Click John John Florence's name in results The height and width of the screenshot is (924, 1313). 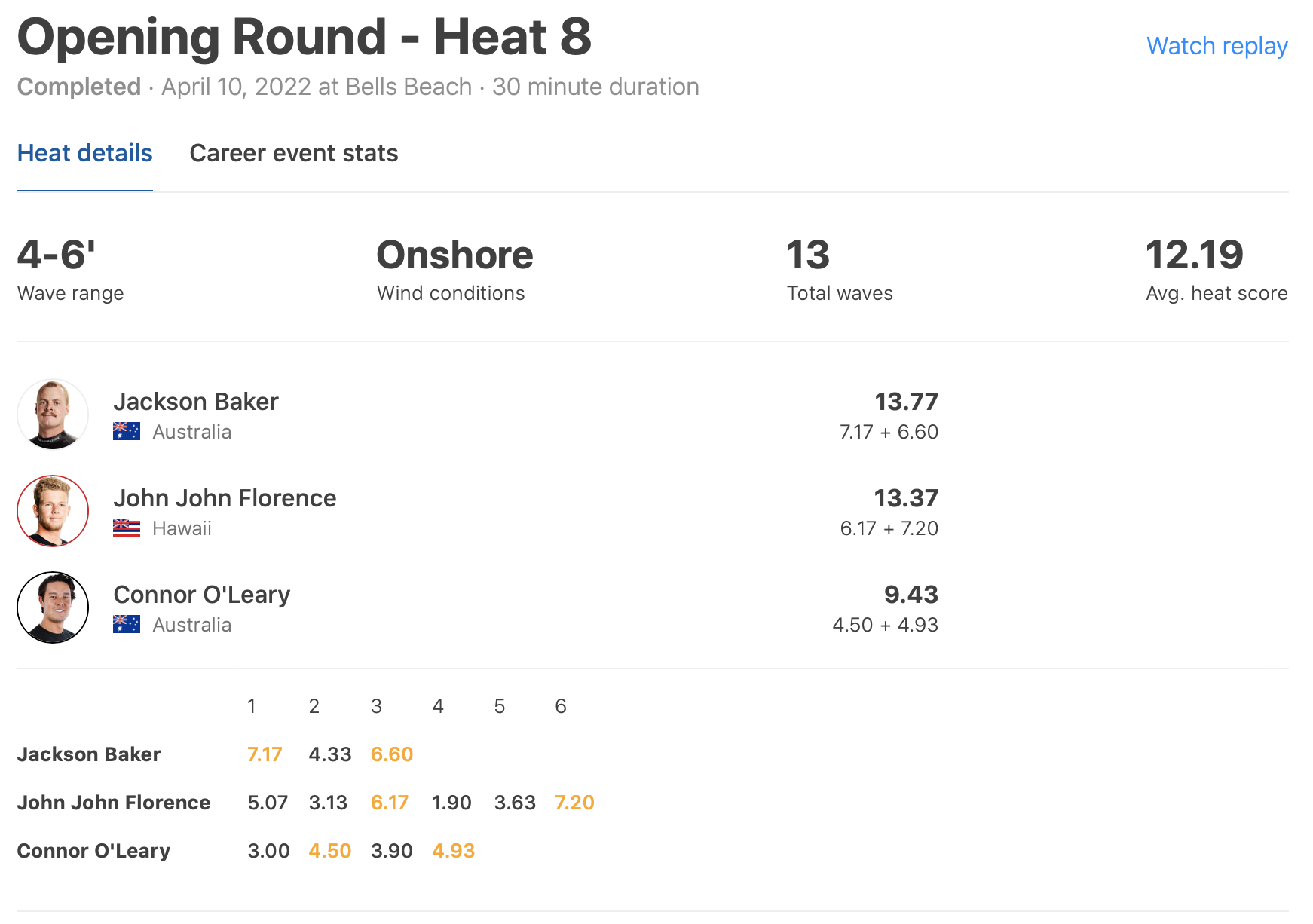coord(225,498)
